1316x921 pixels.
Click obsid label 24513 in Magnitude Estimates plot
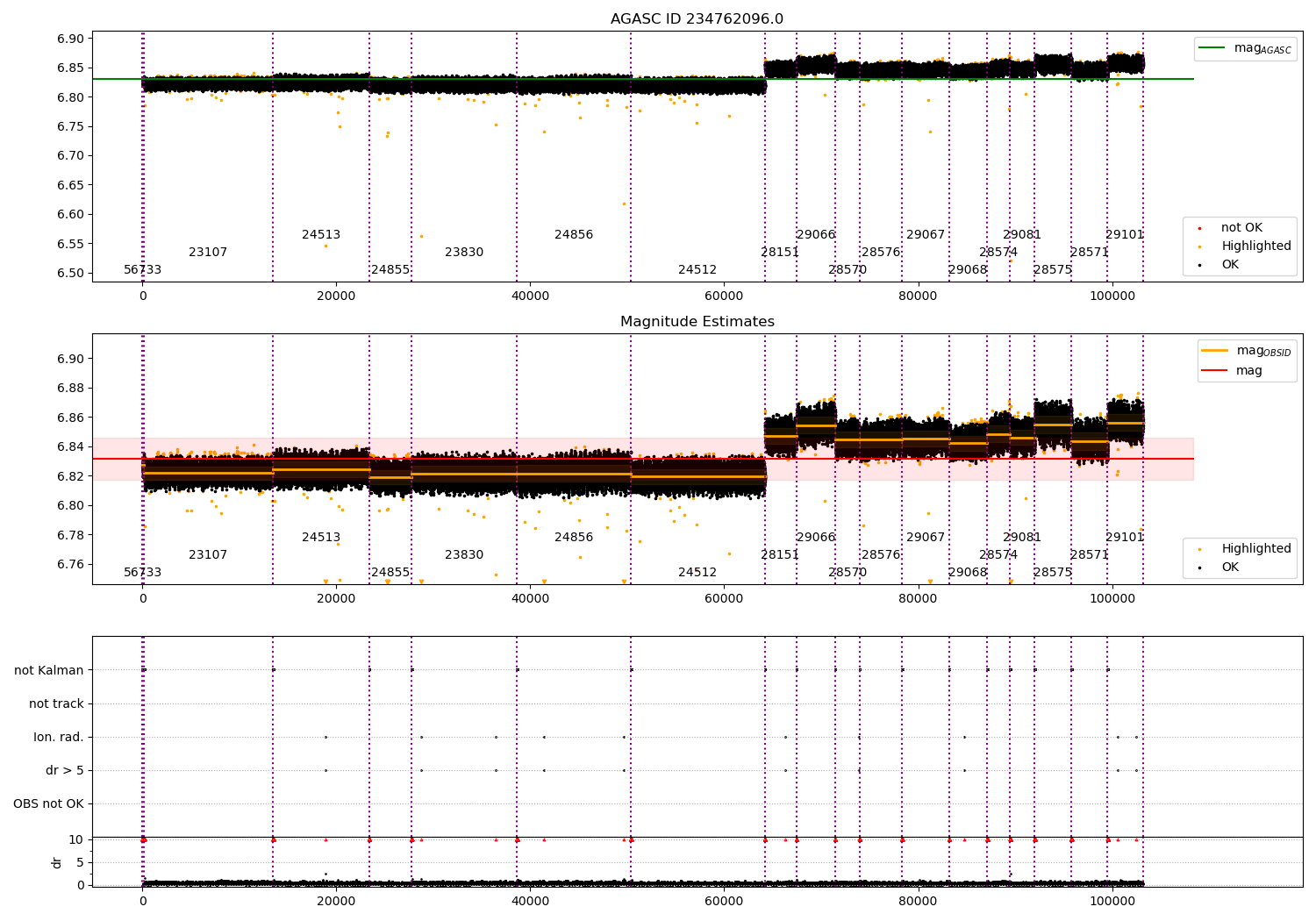(321, 538)
